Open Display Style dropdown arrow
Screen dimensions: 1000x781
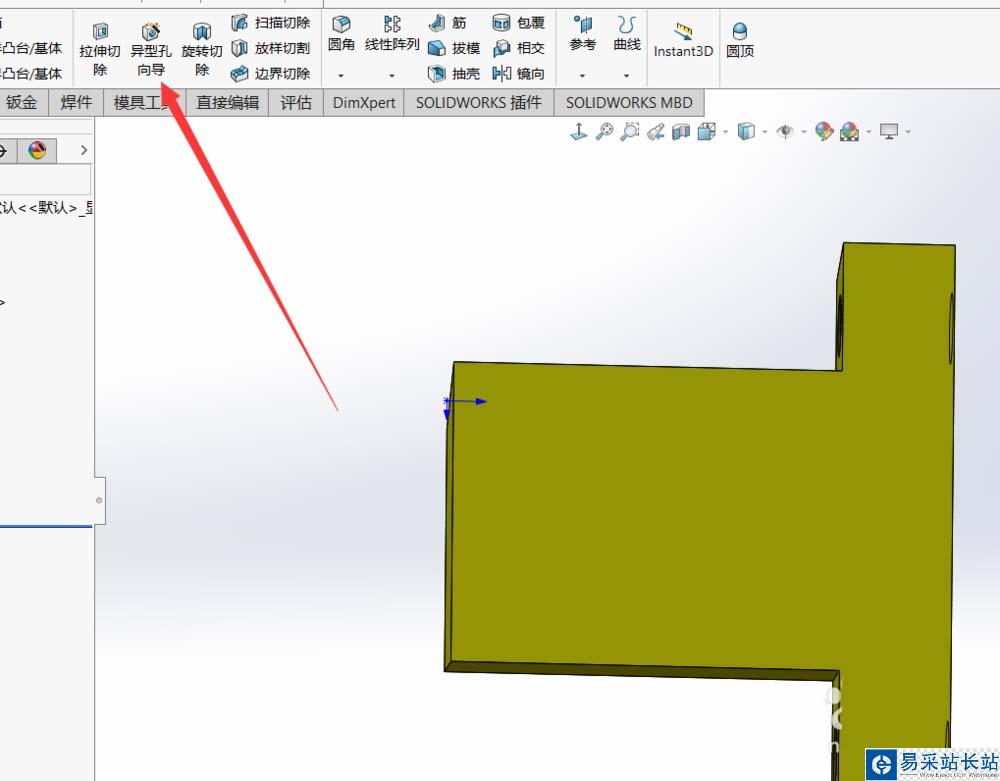765,132
